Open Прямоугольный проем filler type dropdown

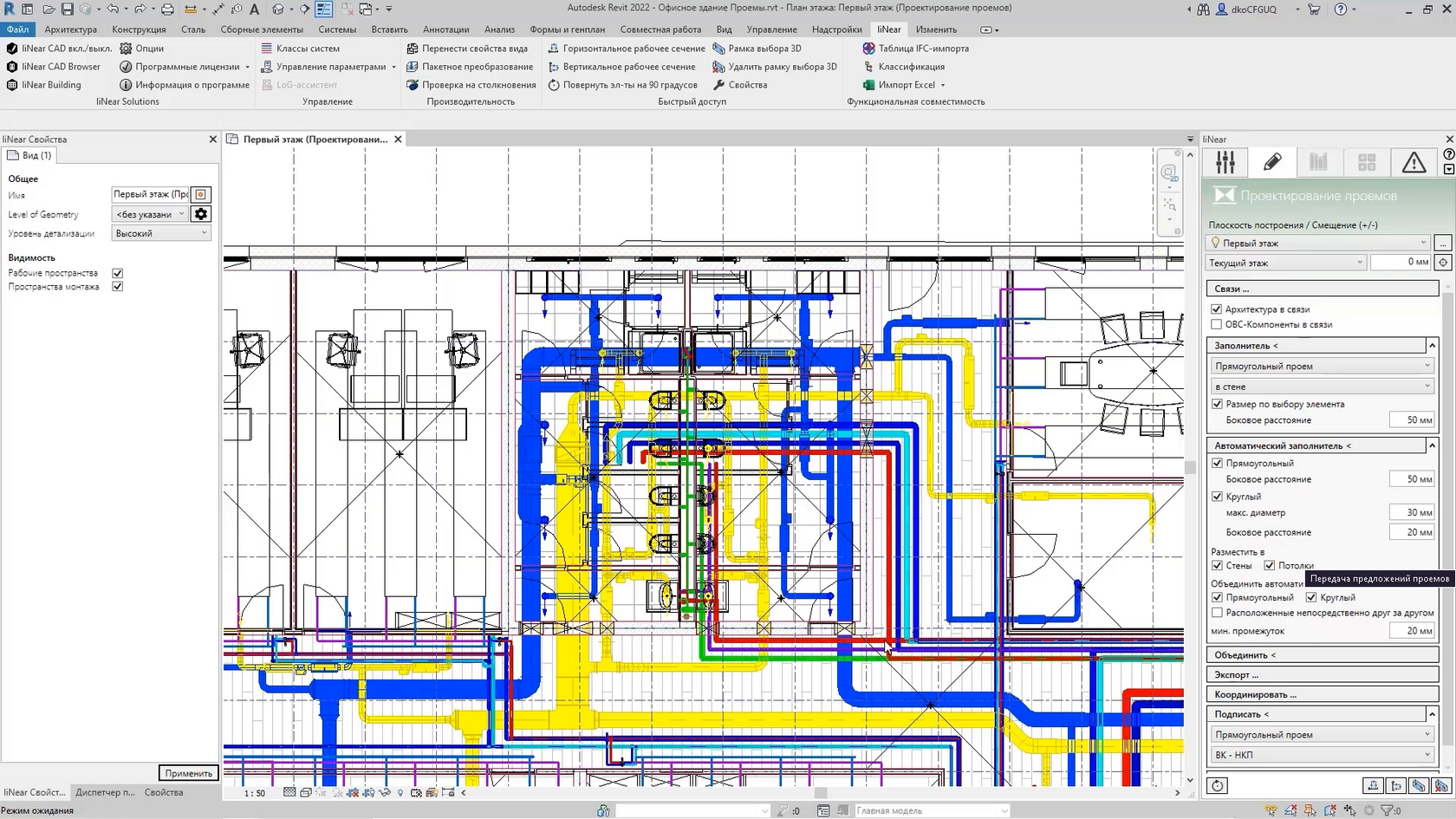pyautogui.click(x=1321, y=367)
